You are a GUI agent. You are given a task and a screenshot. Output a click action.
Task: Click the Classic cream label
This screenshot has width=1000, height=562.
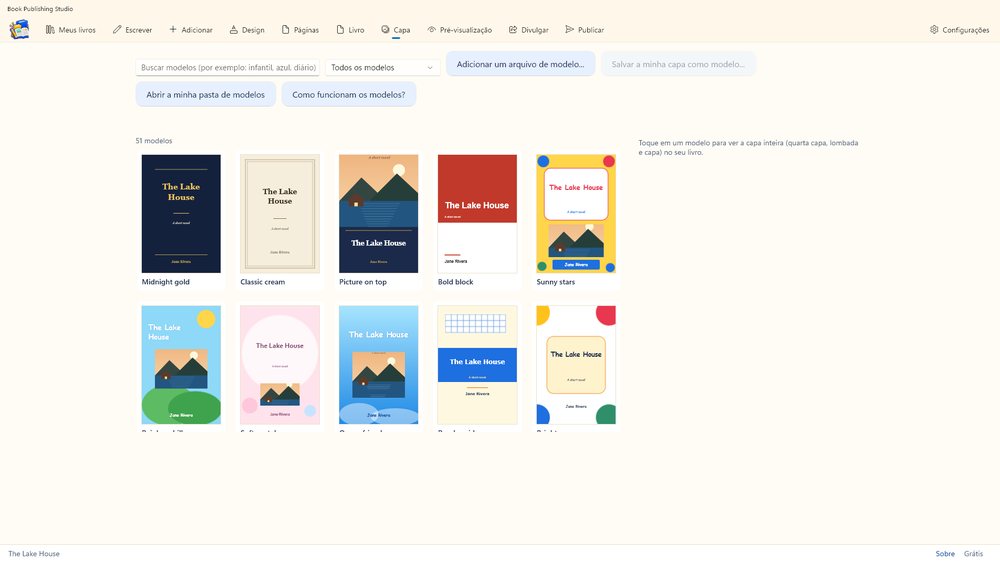point(263,282)
